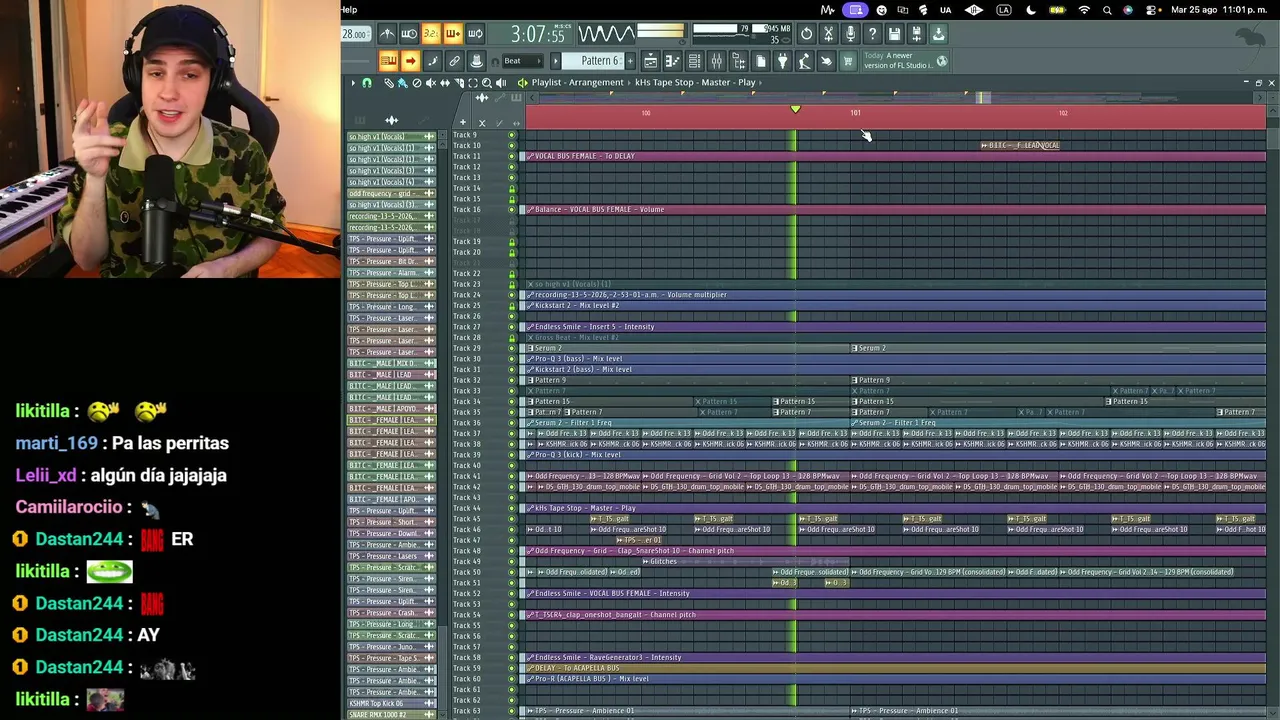Expand the arrow after the Play breadcrumb
Image resolution: width=1280 pixels, height=720 pixels.
coord(763,82)
